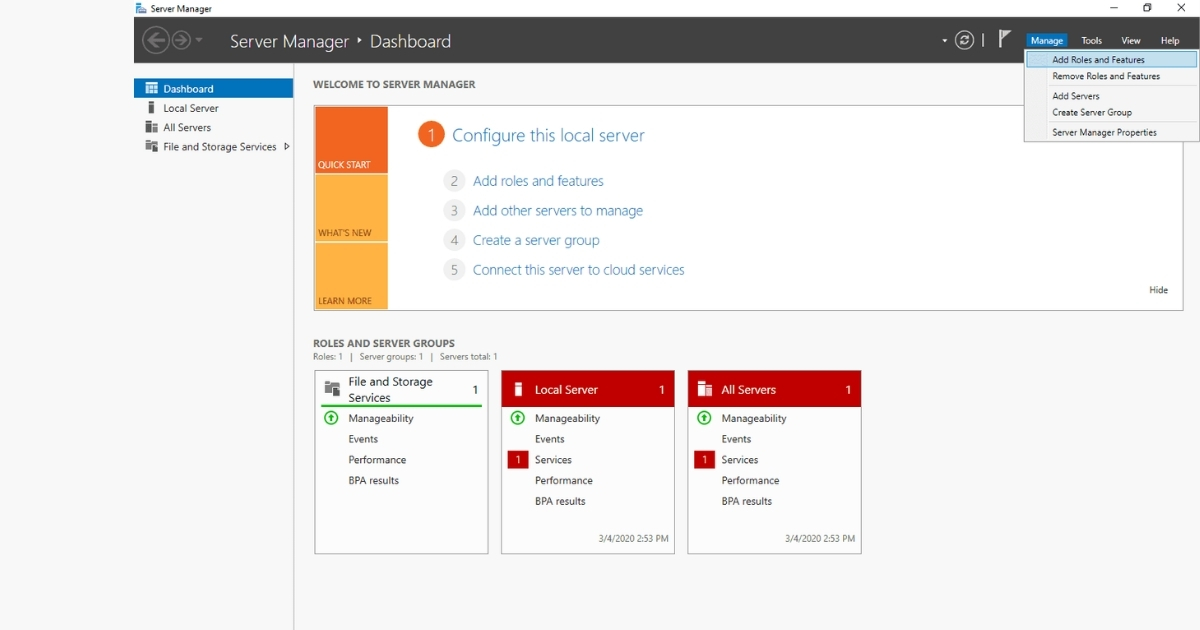Click the back navigation arrow
The height and width of the screenshot is (630, 1200).
click(157, 40)
